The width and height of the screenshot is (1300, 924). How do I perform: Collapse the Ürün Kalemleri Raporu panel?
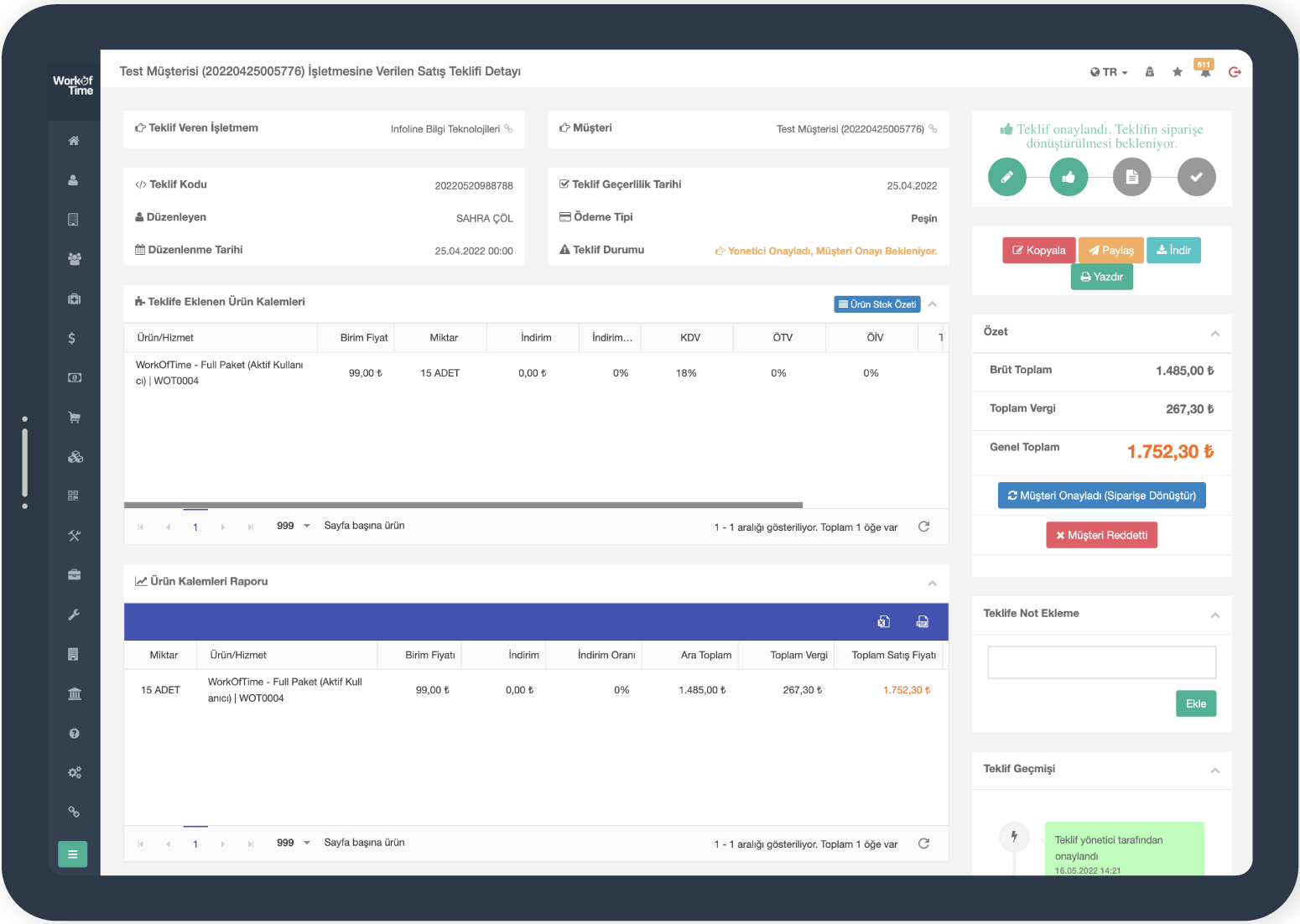coord(933,583)
